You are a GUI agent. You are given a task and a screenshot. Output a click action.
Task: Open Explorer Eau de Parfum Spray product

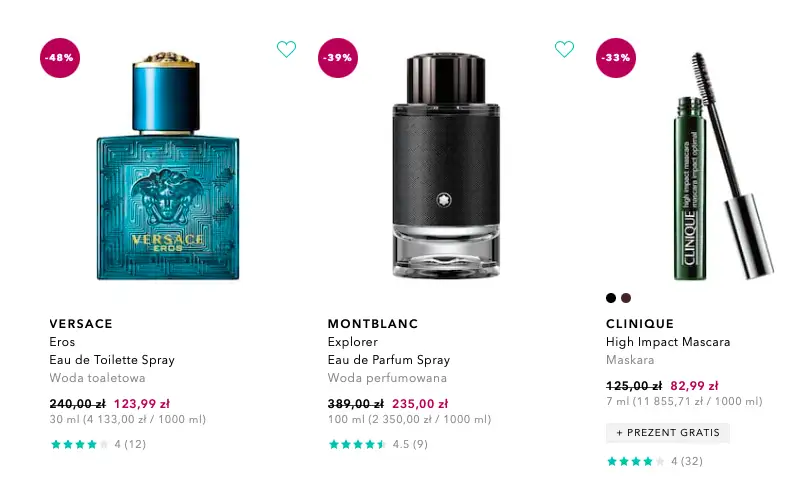(x=389, y=351)
